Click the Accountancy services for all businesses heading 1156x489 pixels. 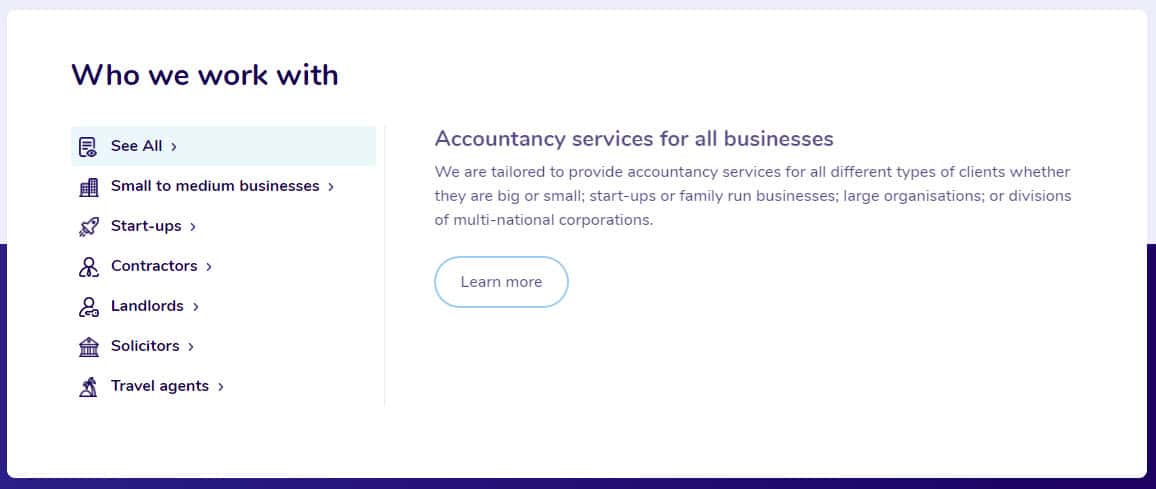[x=634, y=139]
